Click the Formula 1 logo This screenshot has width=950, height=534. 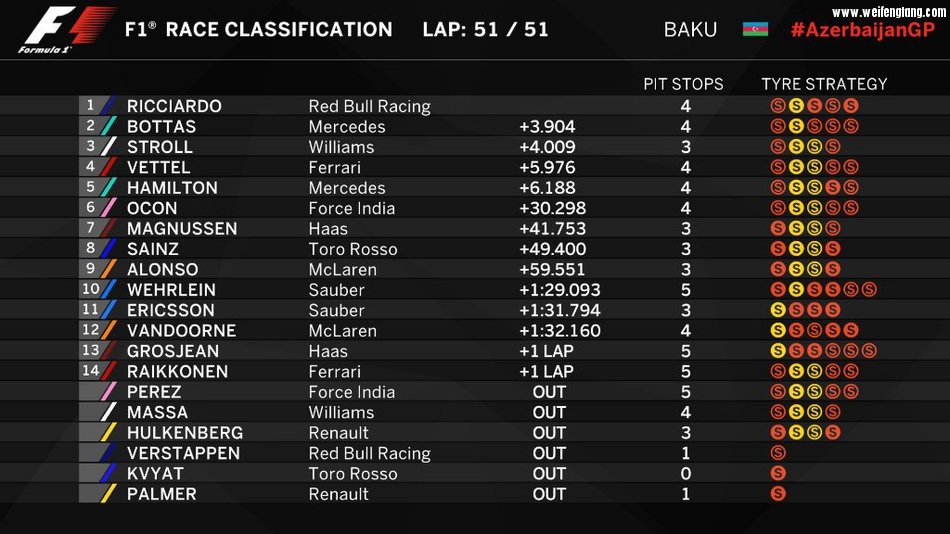pyautogui.click(x=68, y=29)
